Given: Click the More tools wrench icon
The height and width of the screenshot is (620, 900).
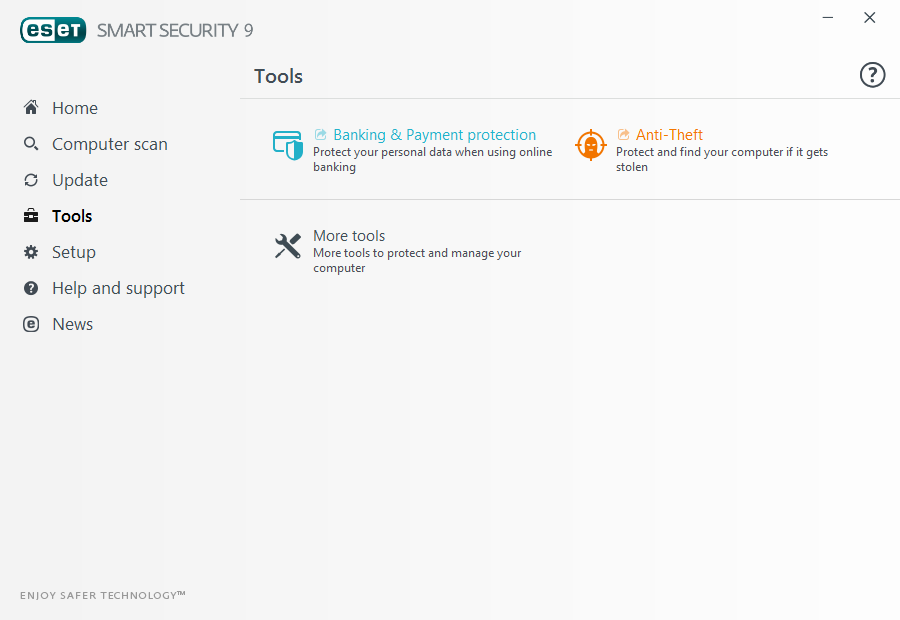Looking at the screenshot, I should click(288, 246).
